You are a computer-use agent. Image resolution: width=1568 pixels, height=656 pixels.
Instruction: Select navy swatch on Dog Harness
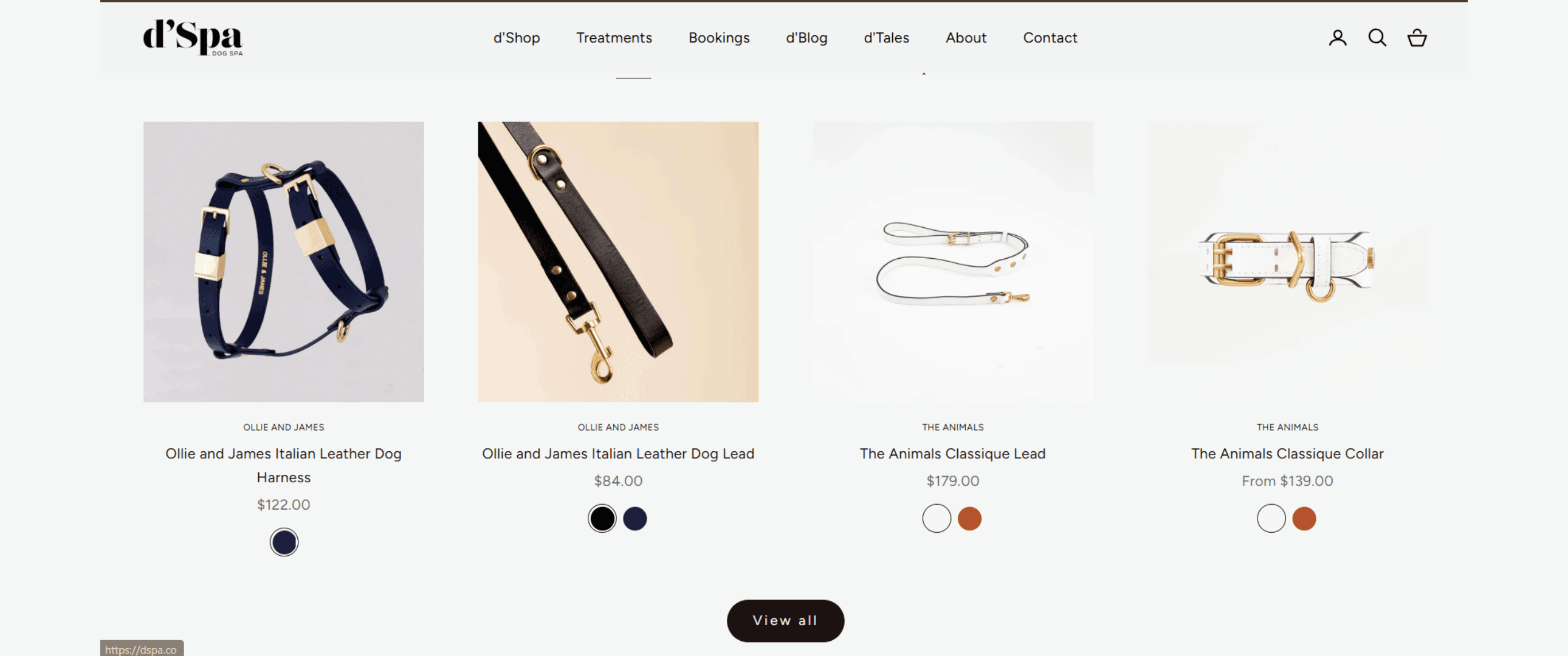pyautogui.click(x=284, y=542)
